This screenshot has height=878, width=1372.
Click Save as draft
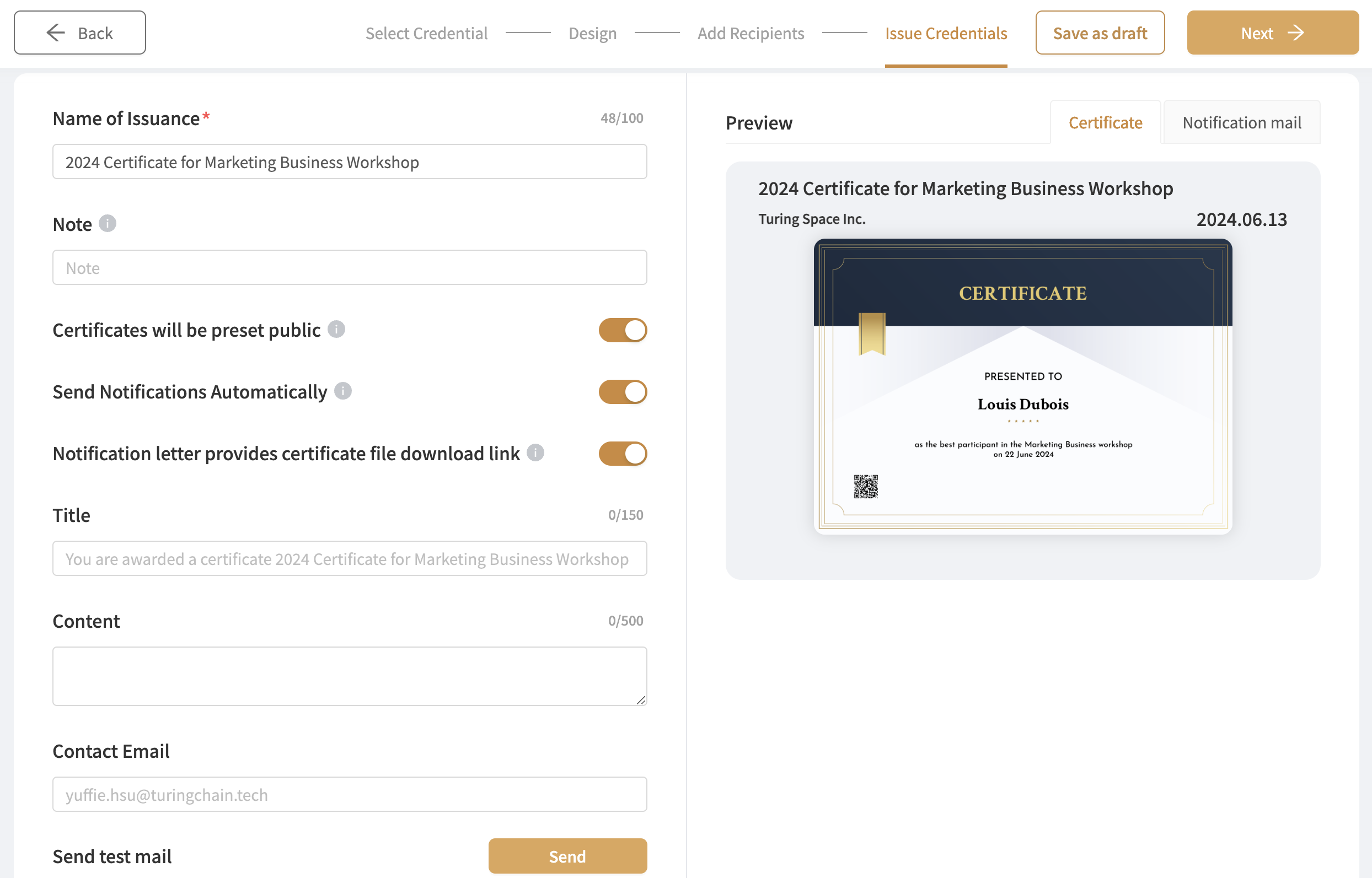click(x=1100, y=33)
